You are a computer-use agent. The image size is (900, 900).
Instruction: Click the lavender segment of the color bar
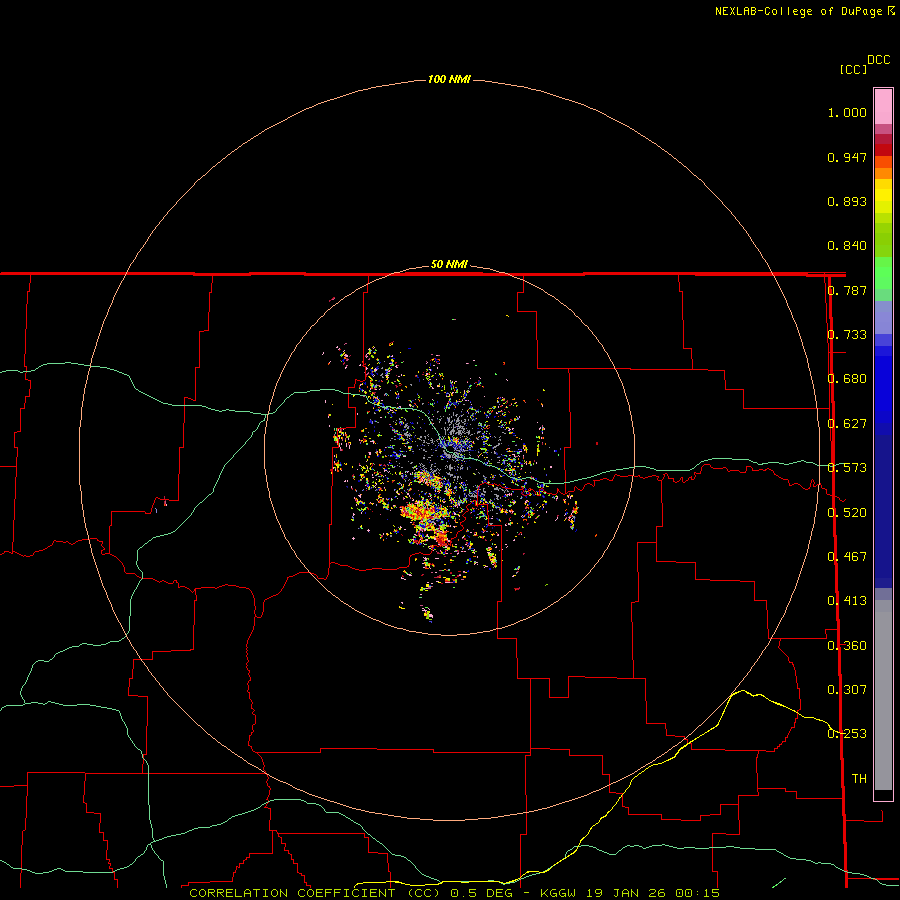point(883,317)
